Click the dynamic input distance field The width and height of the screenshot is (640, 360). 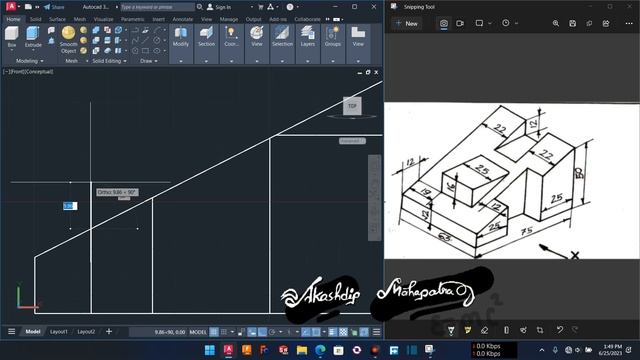point(70,206)
